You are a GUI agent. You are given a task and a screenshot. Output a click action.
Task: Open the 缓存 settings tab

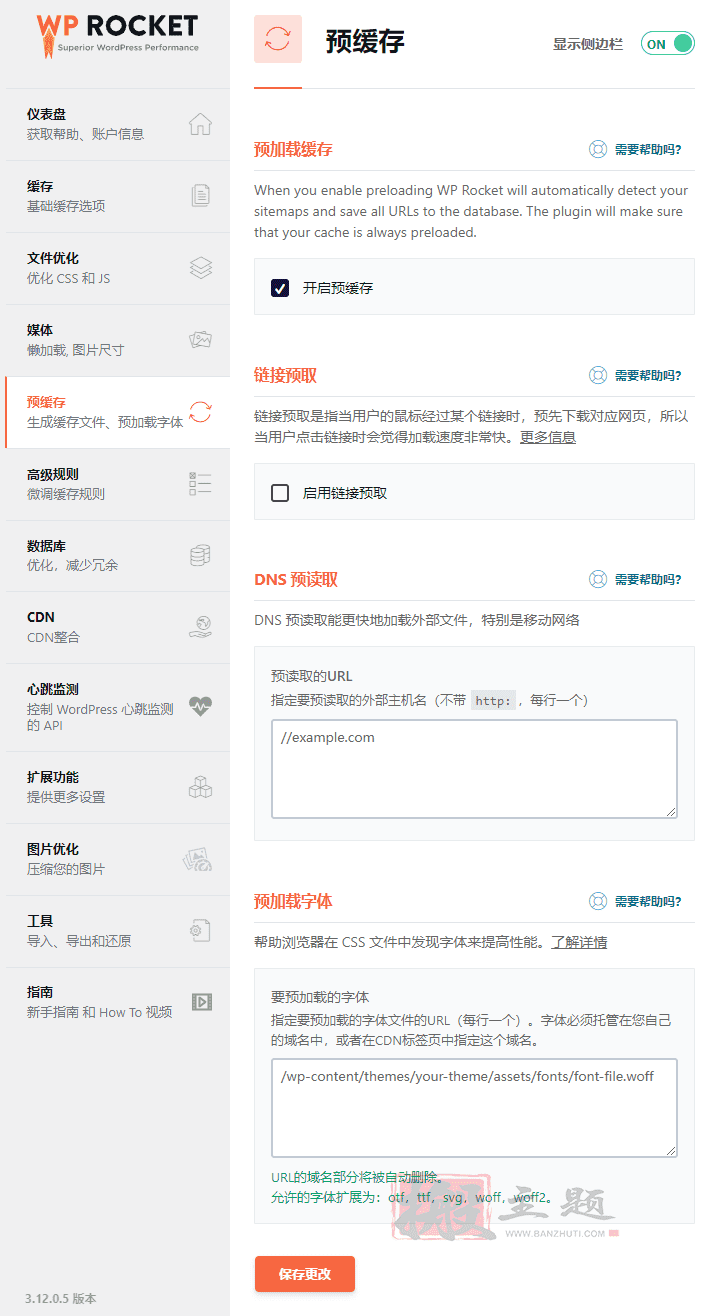point(117,196)
